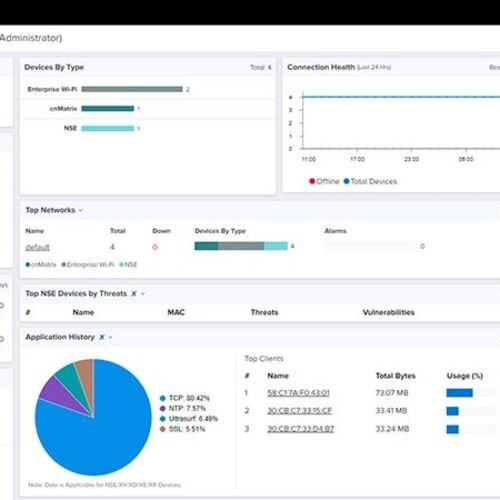
Task: Sort by MAC column header
Action: pyautogui.click(x=176, y=312)
